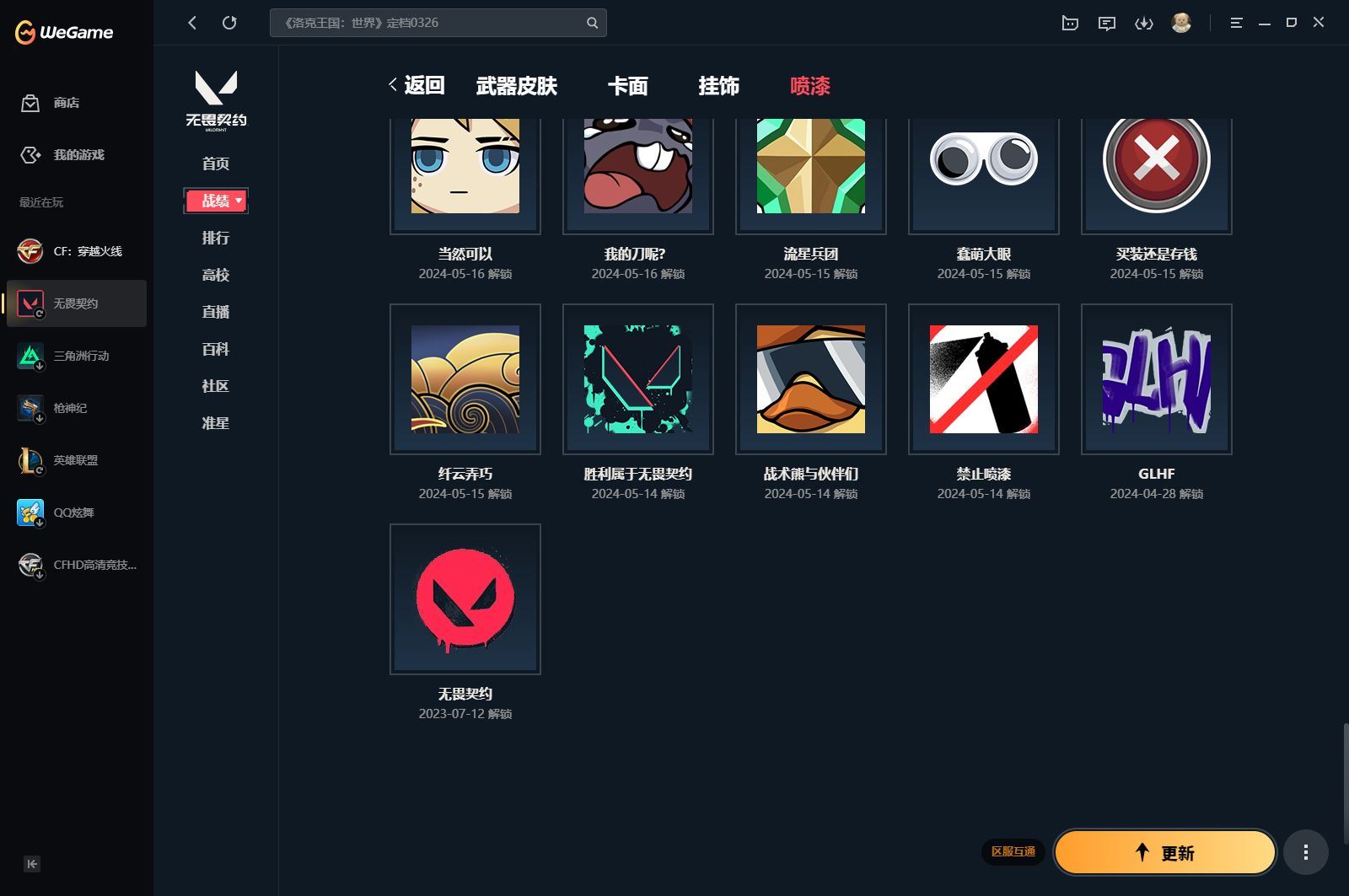The width and height of the screenshot is (1349, 896).
Task: Select the 三角洲行动 game icon
Action: (30, 356)
